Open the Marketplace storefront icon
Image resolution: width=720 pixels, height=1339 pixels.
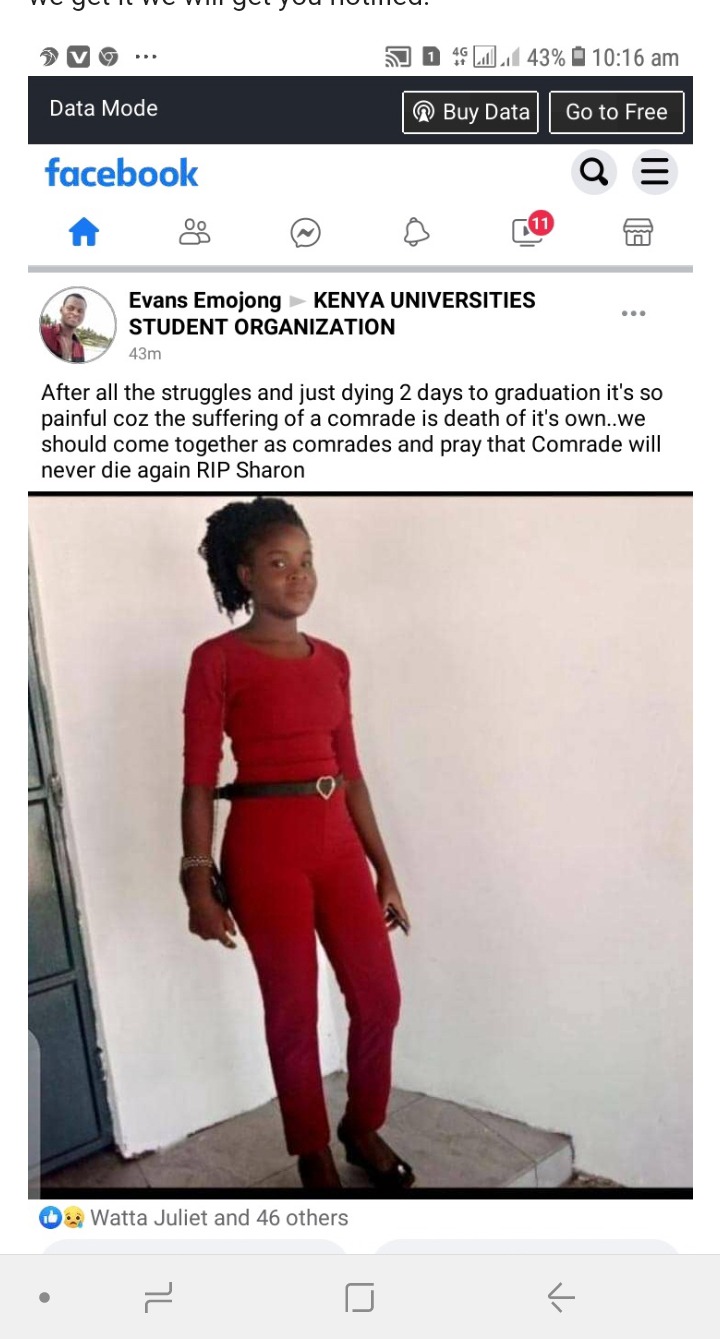click(x=638, y=232)
